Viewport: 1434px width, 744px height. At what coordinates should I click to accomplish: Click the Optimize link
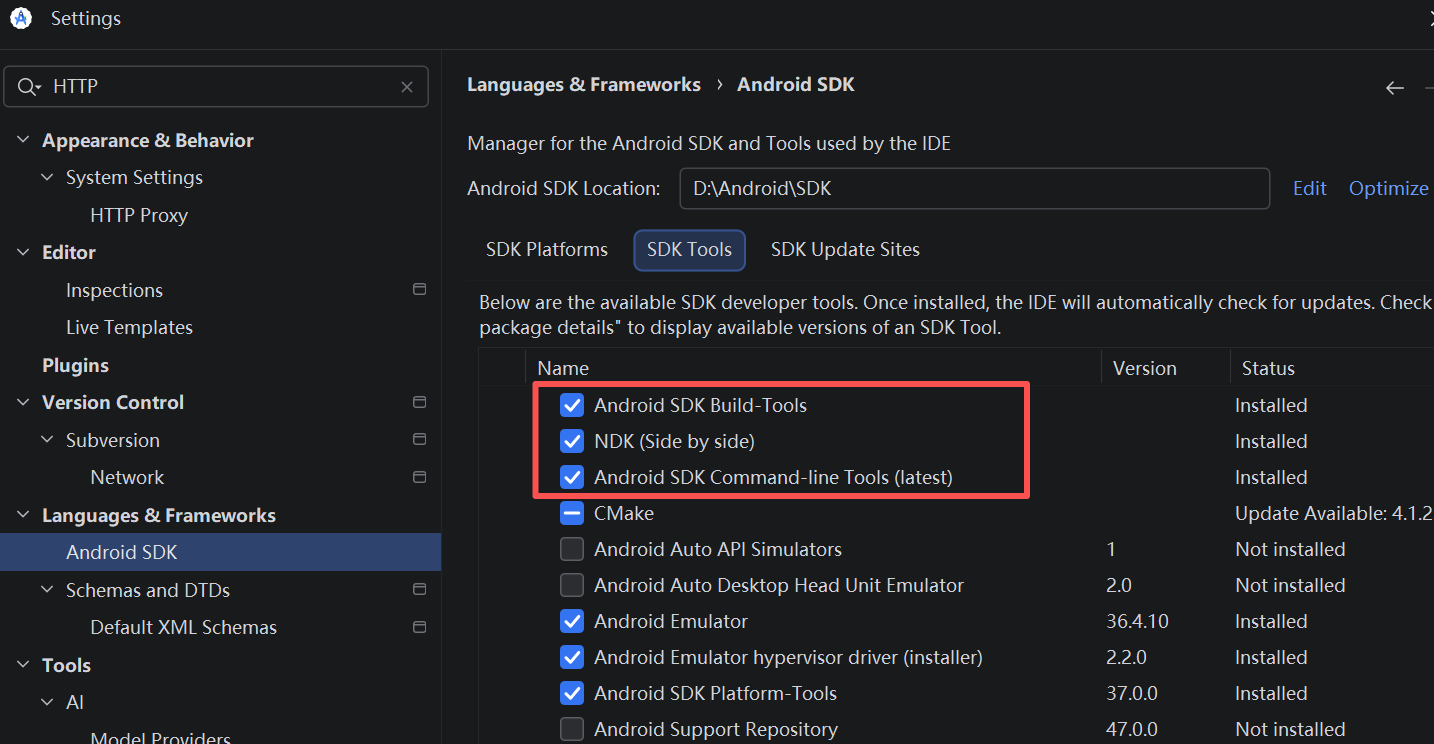pyautogui.click(x=1388, y=188)
